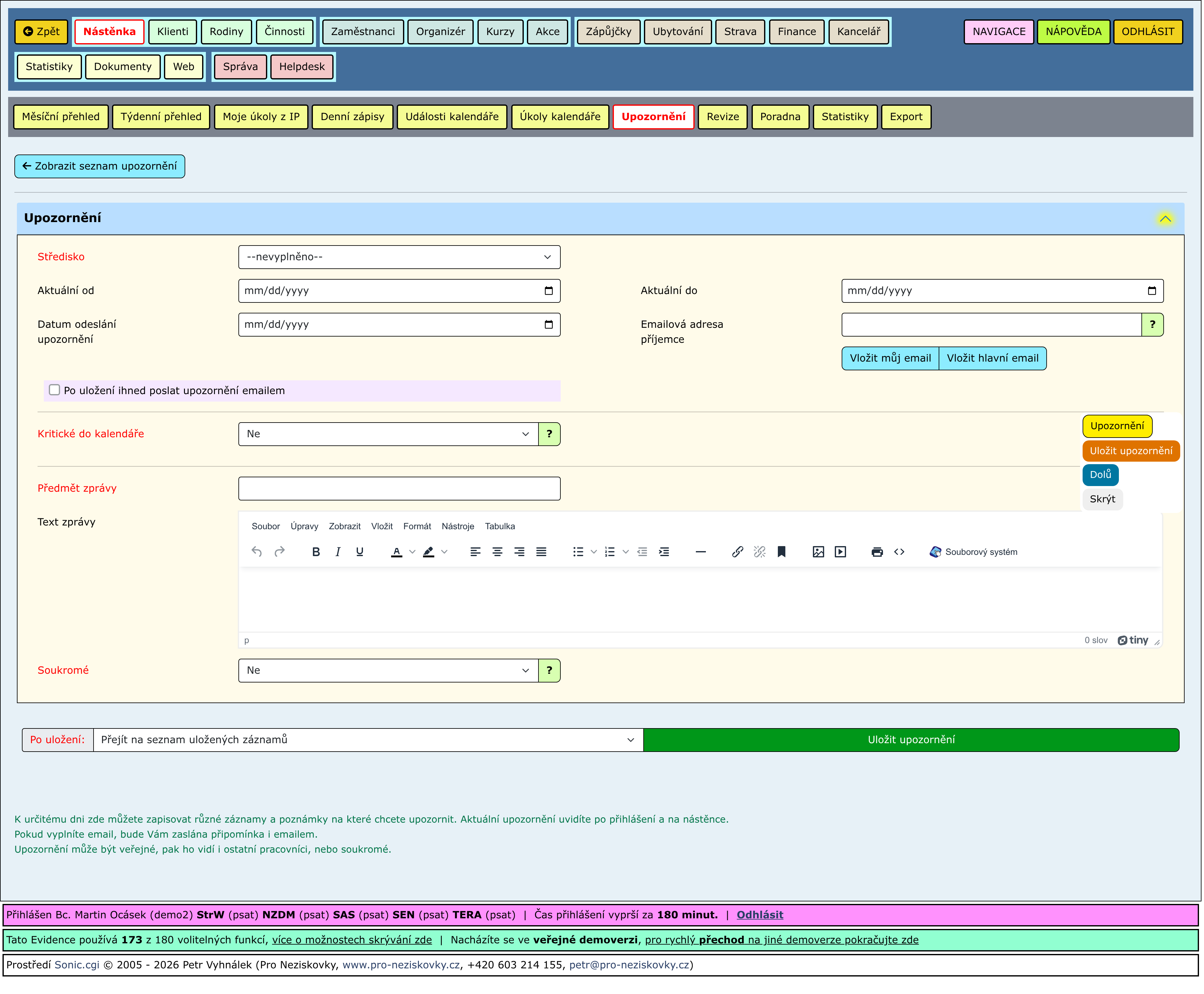Click the bookmark anchor icon
This screenshot has width=1204, height=994.
pyautogui.click(x=781, y=552)
